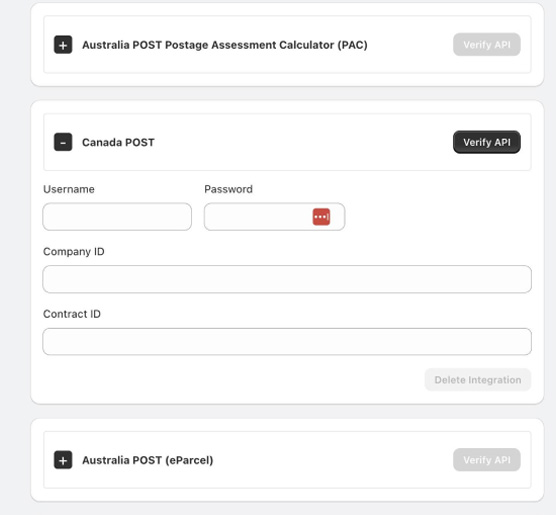
Task: Click the Verify API button for Canada POST
Action: (x=487, y=142)
